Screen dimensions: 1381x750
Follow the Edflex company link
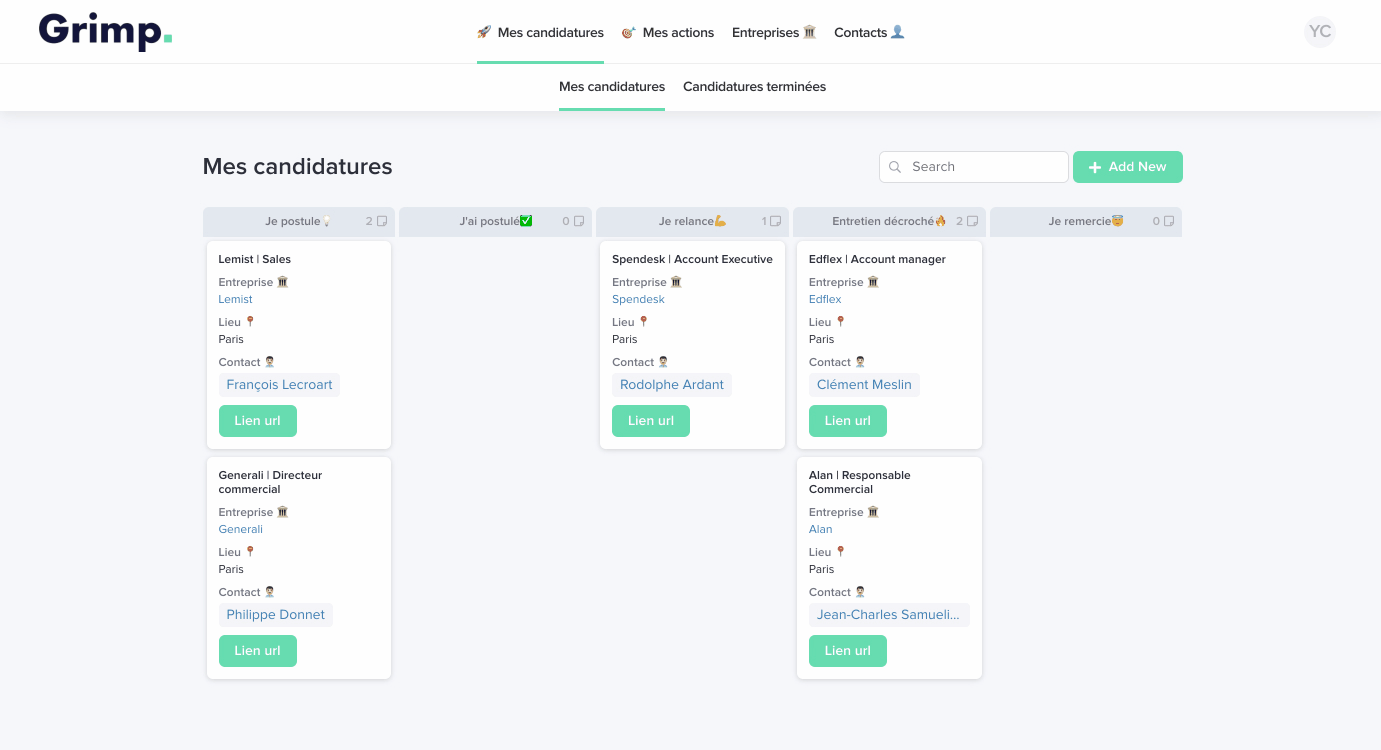pyautogui.click(x=825, y=299)
